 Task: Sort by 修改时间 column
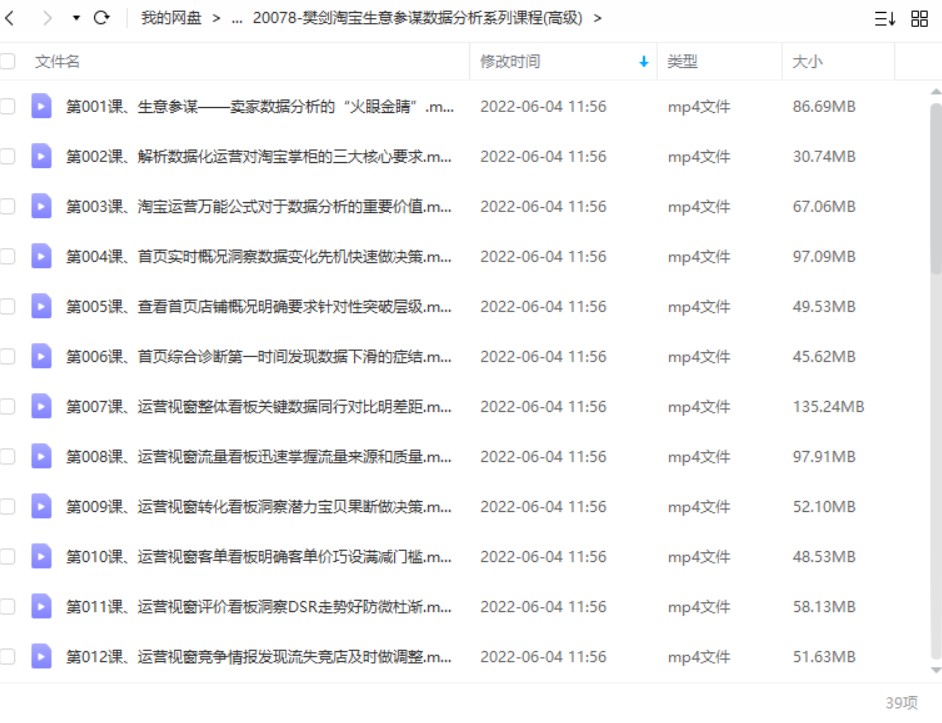click(510, 61)
